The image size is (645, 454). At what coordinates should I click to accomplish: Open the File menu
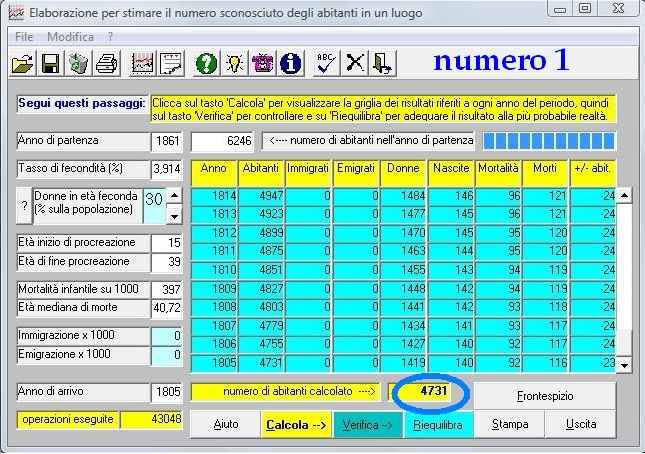coord(24,37)
